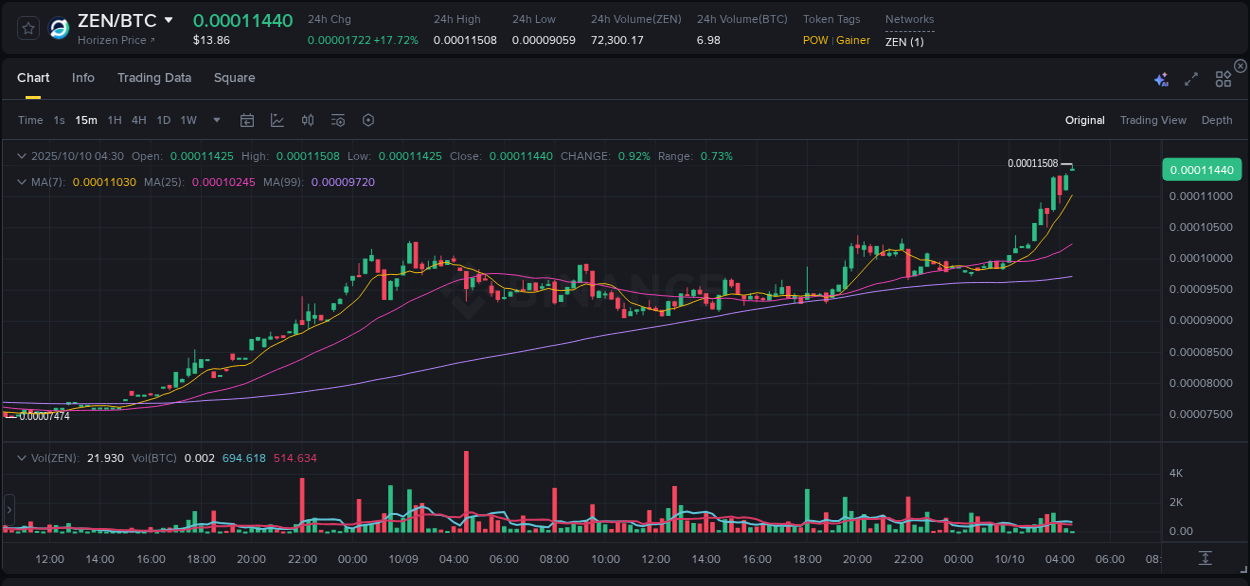1250x586 pixels.
Task: Expand chart to fullscreen
Action: pyautogui.click(x=1190, y=78)
